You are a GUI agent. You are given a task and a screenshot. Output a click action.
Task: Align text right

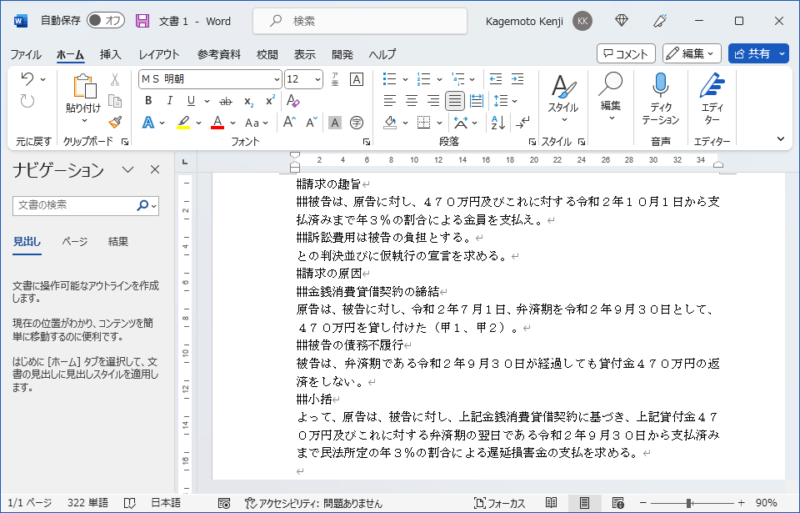tap(433, 101)
